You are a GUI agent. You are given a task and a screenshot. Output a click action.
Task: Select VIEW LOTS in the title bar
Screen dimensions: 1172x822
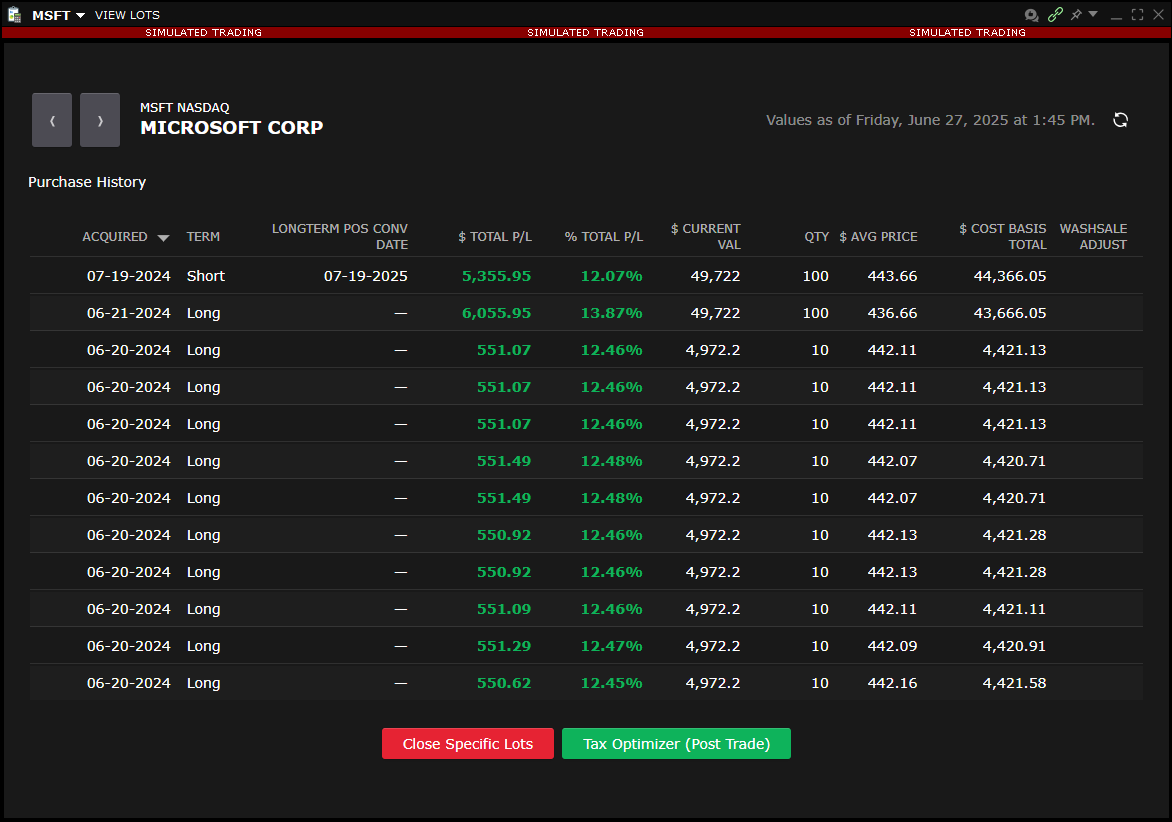click(127, 15)
